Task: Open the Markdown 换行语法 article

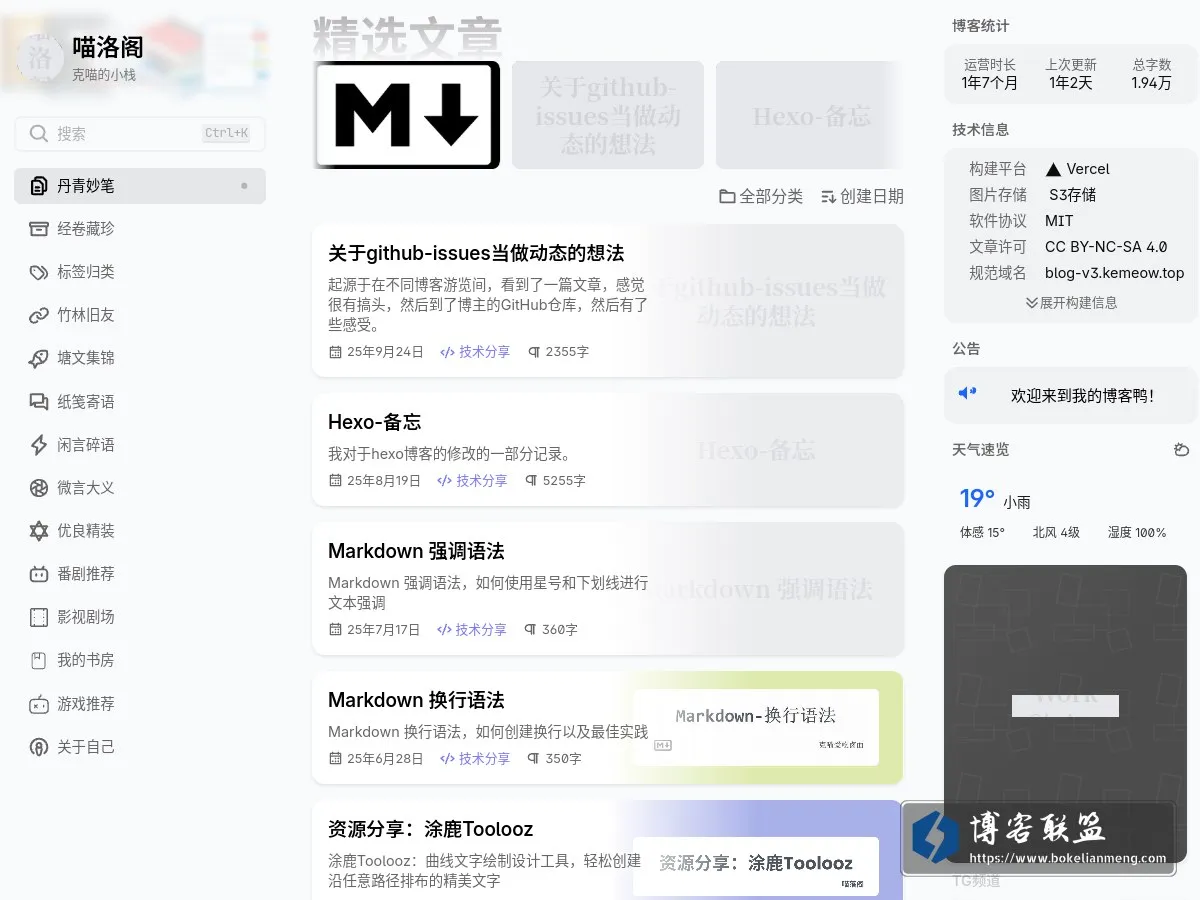Action: pos(416,700)
